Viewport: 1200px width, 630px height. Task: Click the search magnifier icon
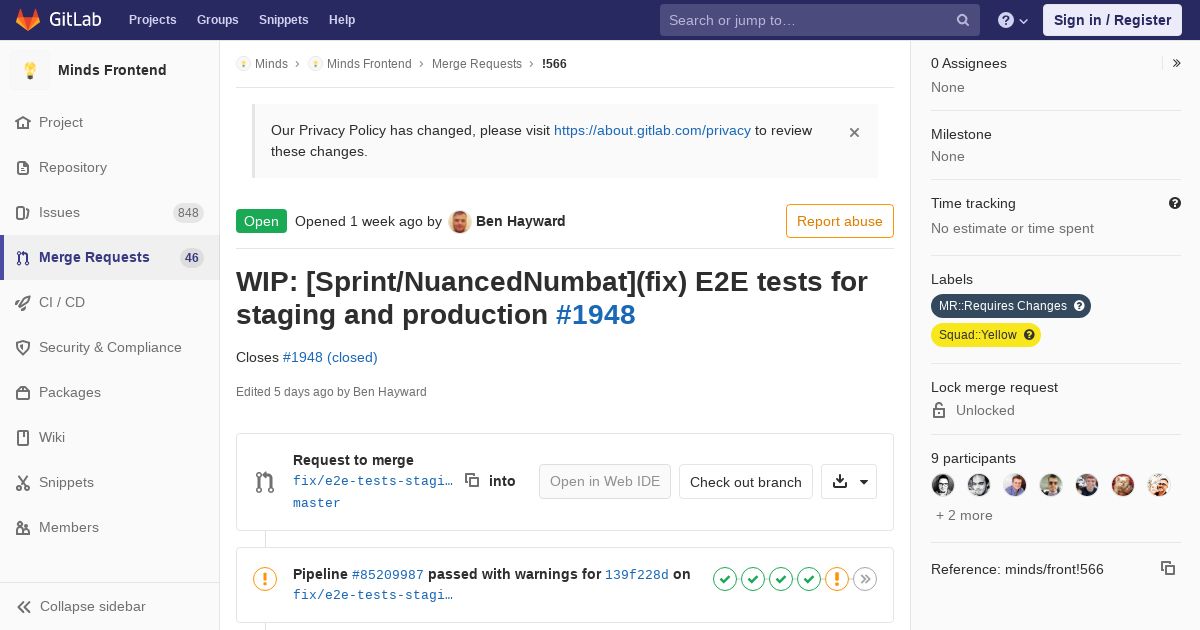coord(962,20)
